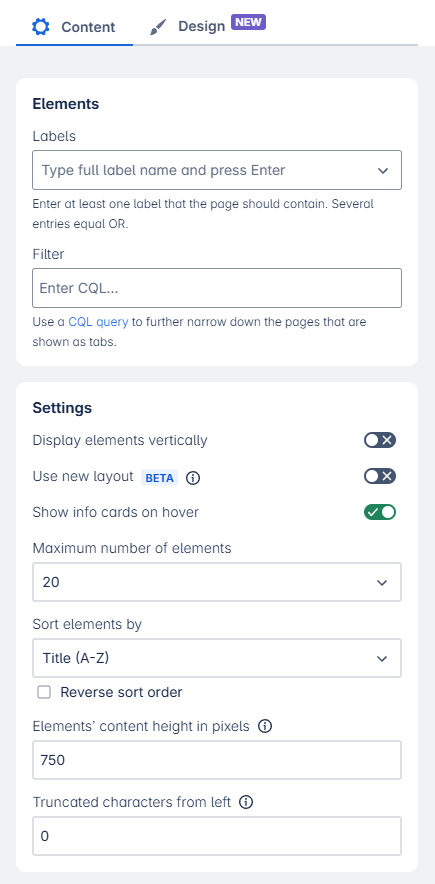The width and height of the screenshot is (435, 884).
Task: Click the Truncated characters from left field
Action: tap(217, 836)
